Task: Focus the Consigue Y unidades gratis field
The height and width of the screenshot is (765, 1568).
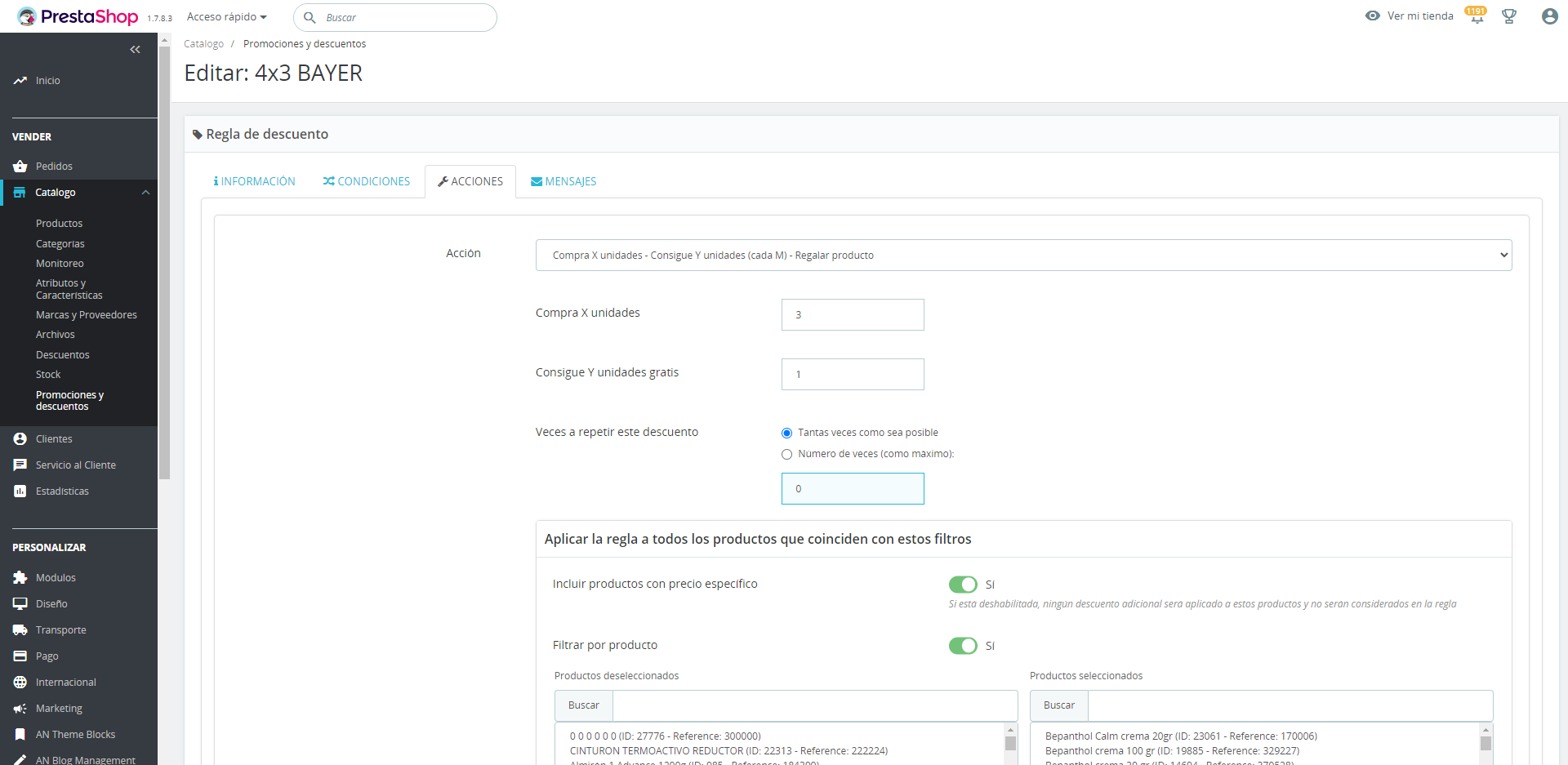Action: tap(853, 375)
